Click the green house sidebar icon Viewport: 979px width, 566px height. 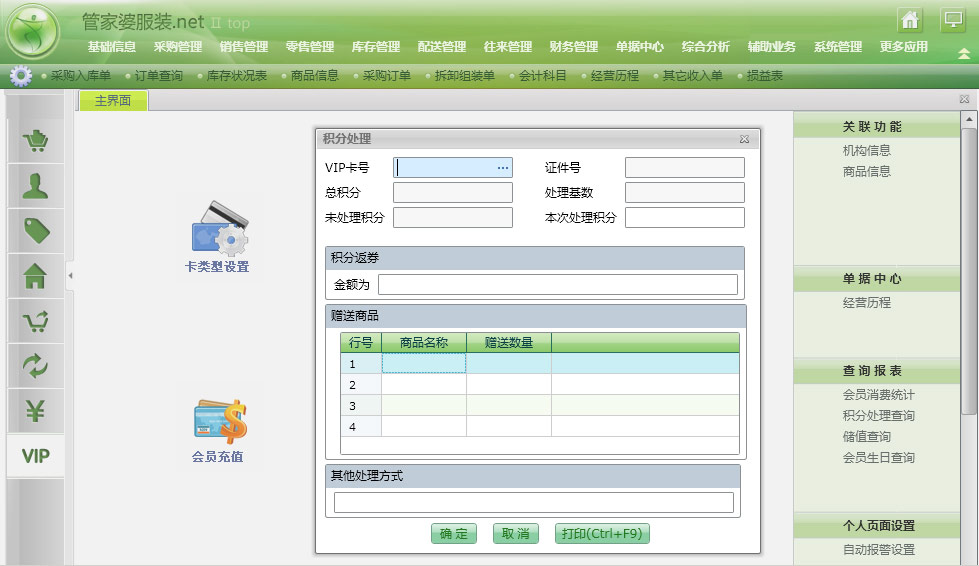(36, 276)
